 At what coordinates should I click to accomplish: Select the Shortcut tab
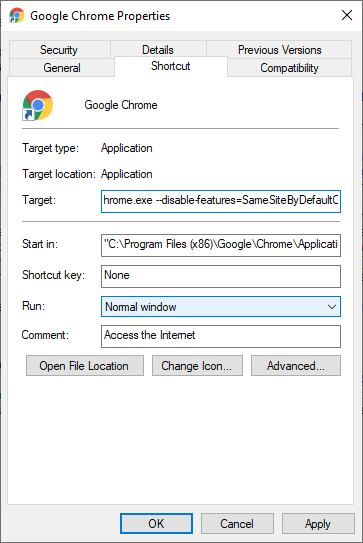coord(171,66)
